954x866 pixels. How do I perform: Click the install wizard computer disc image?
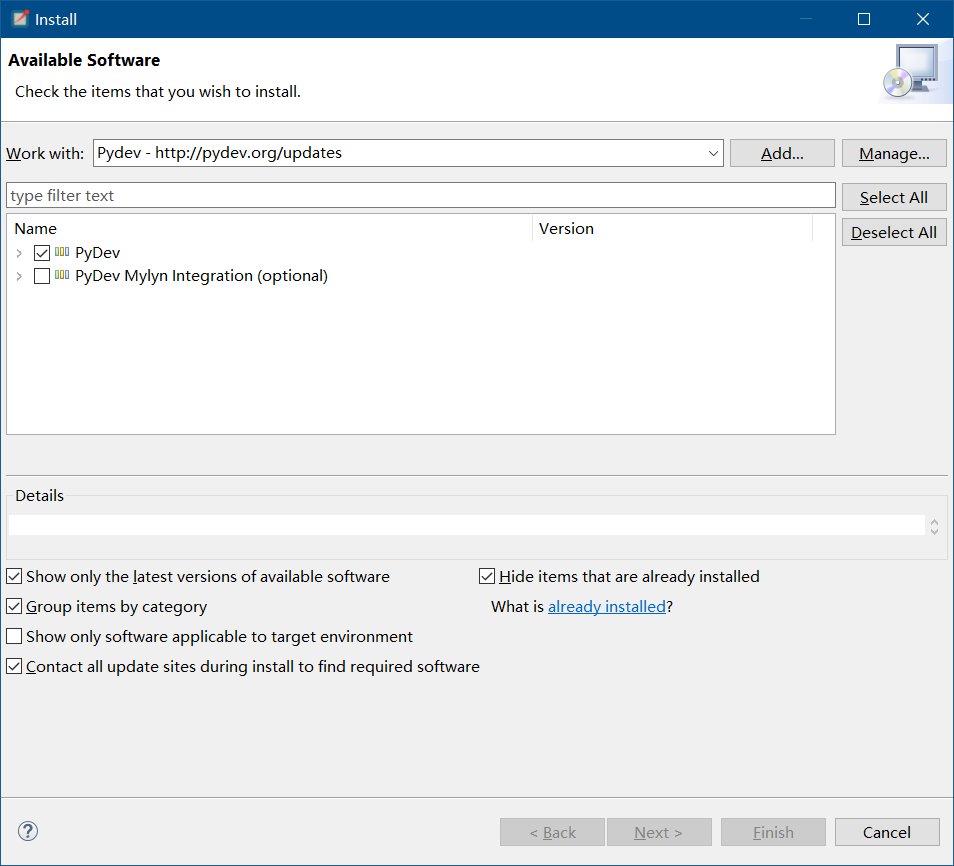pos(911,72)
